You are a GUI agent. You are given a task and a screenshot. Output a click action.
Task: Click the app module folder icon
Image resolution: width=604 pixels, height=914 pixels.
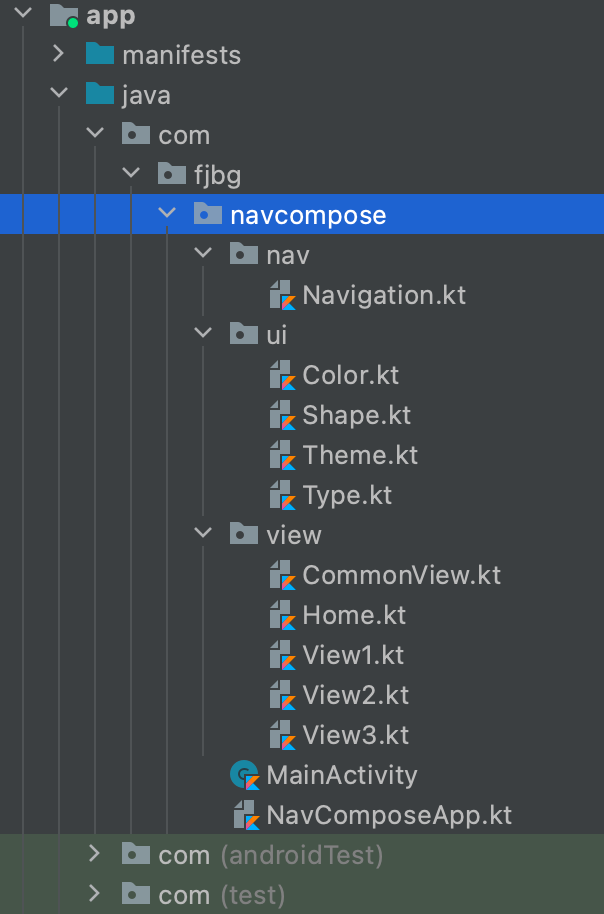point(63,15)
